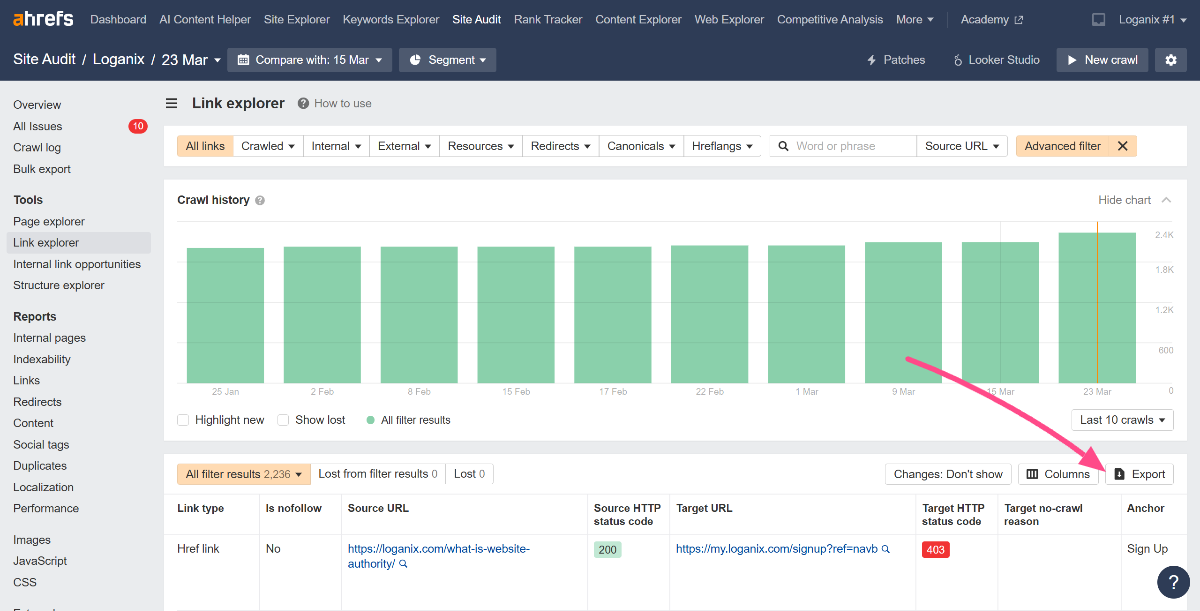Open the Source URL search scope dropdown
Screen dimensions: 1200x611
[962, 146]
